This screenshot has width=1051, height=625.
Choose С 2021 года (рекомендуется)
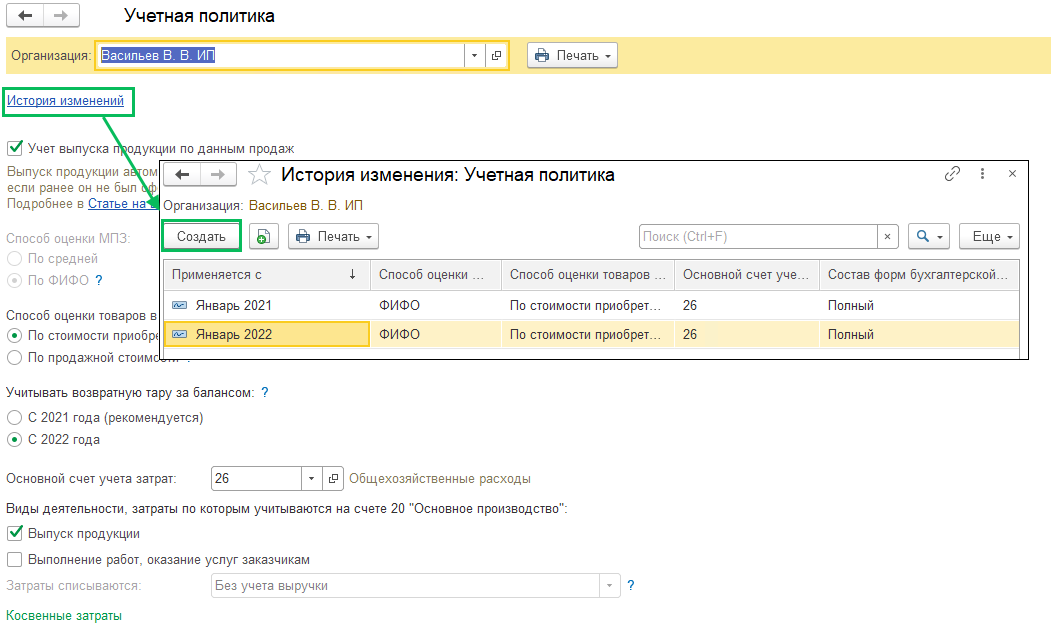[x=14, y=418]
